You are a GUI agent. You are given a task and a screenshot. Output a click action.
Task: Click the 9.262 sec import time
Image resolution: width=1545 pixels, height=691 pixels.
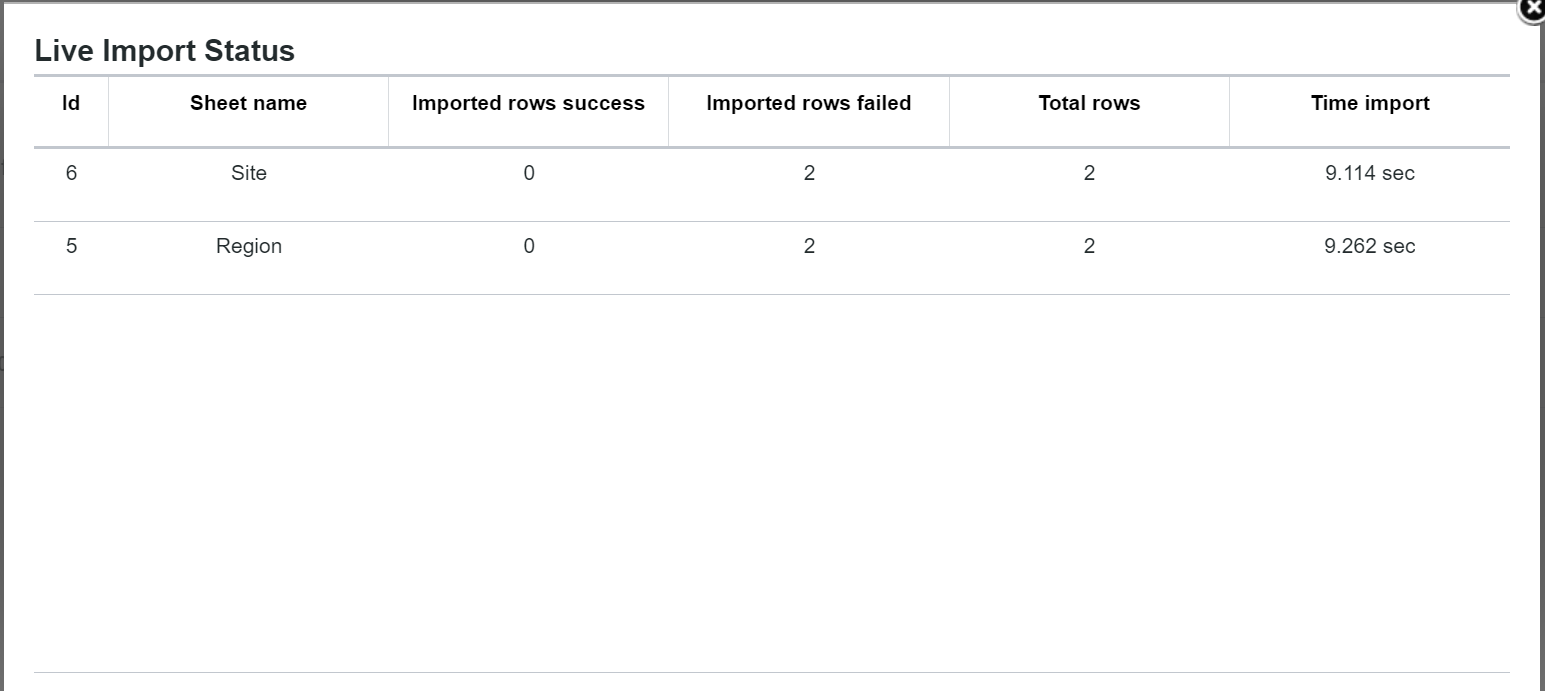point(1369,246)
